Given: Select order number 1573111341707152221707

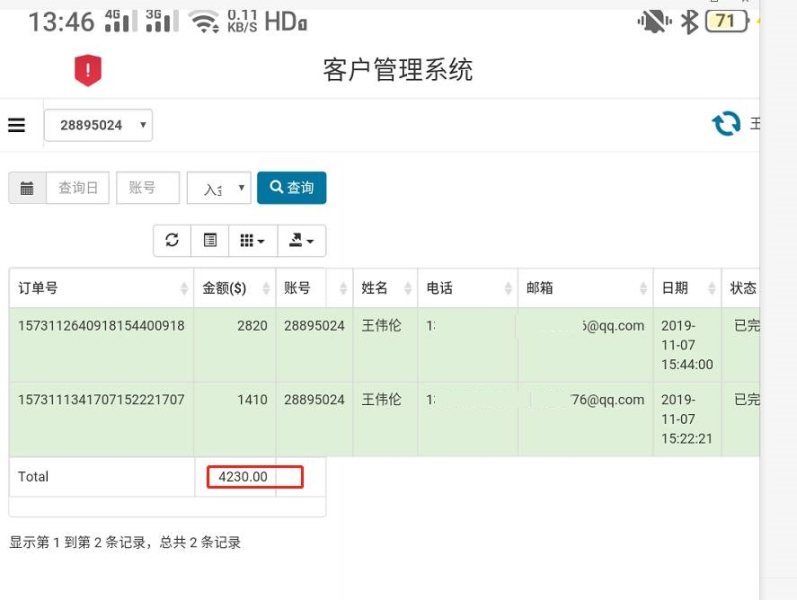Looking at the screenshot, I should pos(101,400).
